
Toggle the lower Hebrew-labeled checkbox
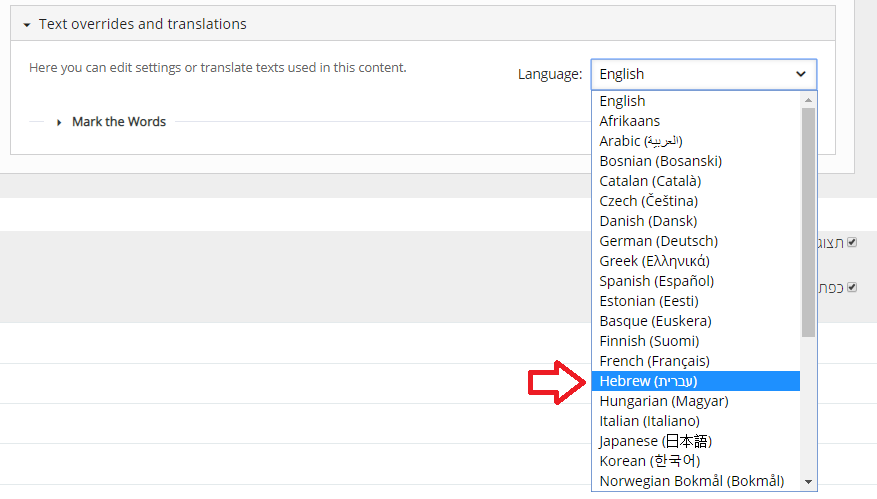click(852, 287)
